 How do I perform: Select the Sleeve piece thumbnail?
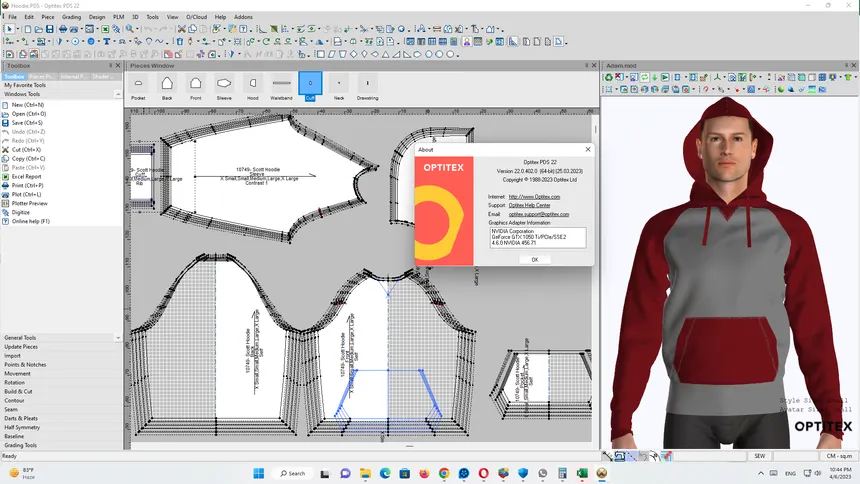224,86
